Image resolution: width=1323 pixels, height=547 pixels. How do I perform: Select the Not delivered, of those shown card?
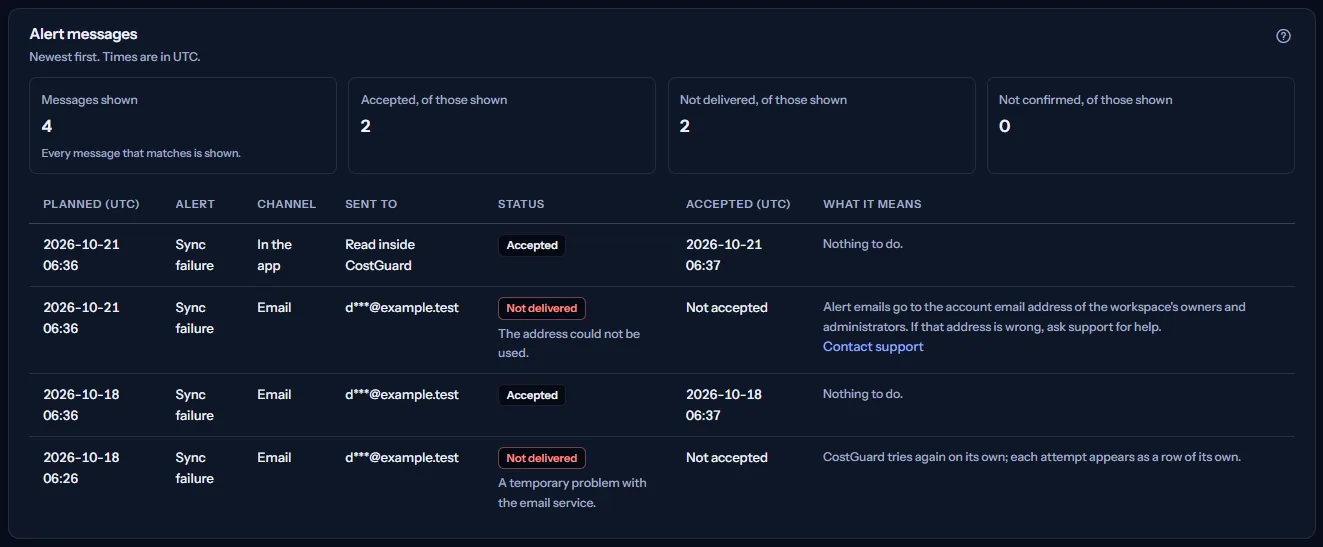click(x=822, y=126)
